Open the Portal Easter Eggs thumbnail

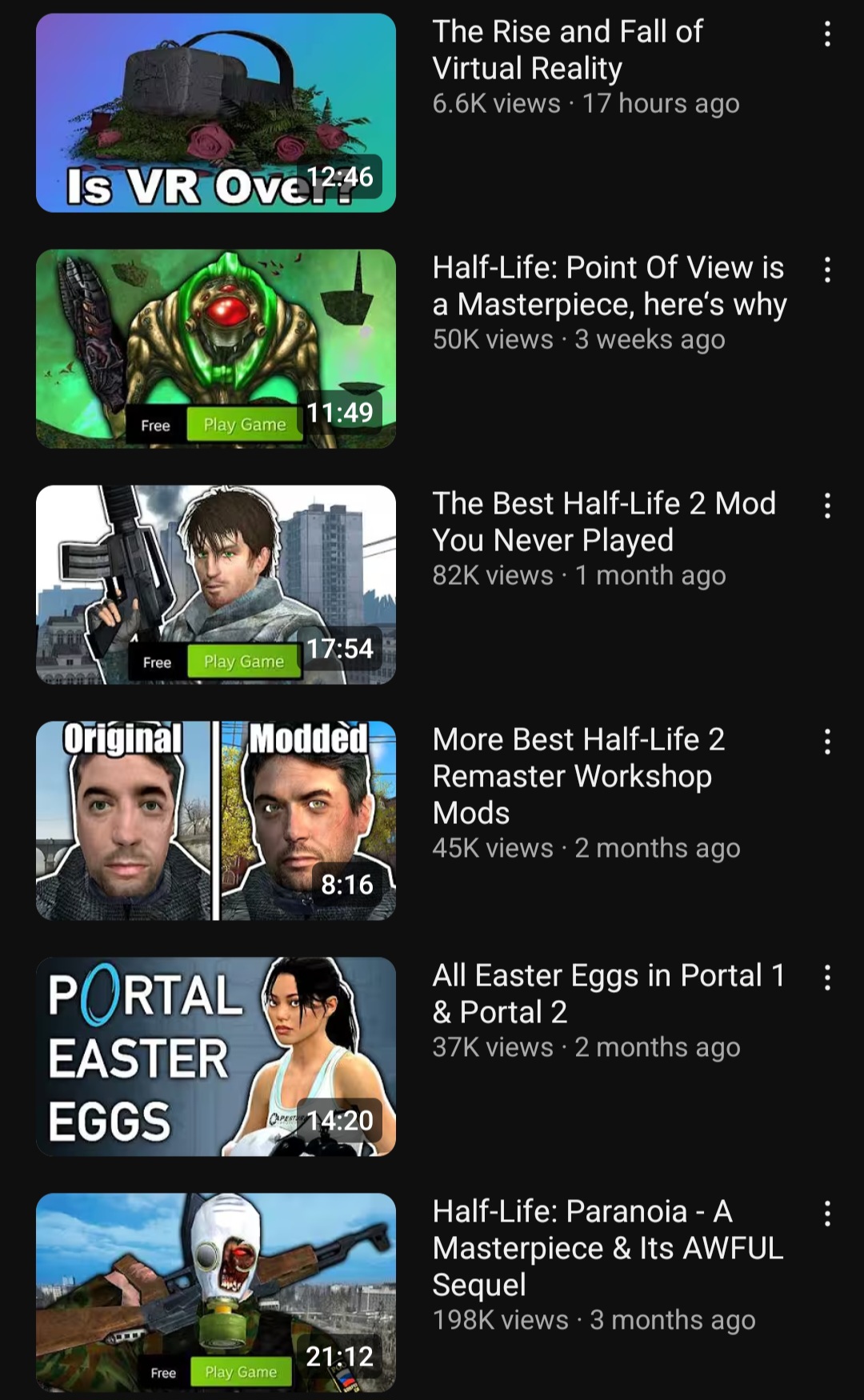click(x=216, y=1057)
